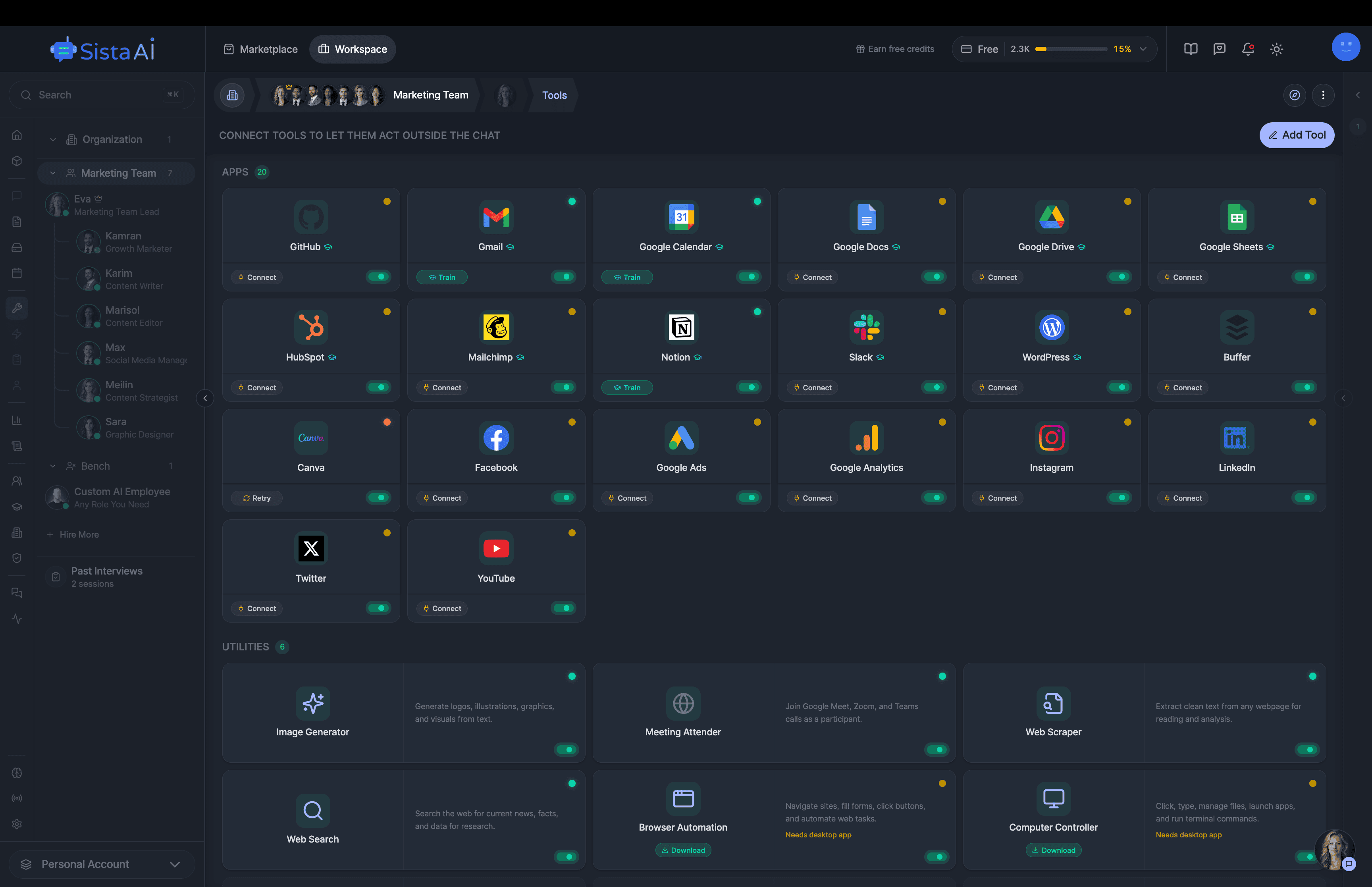Viewport: 1372px width, 887px height.
Task: Select the LinkedIn icon
Action: click(1237, 438)
